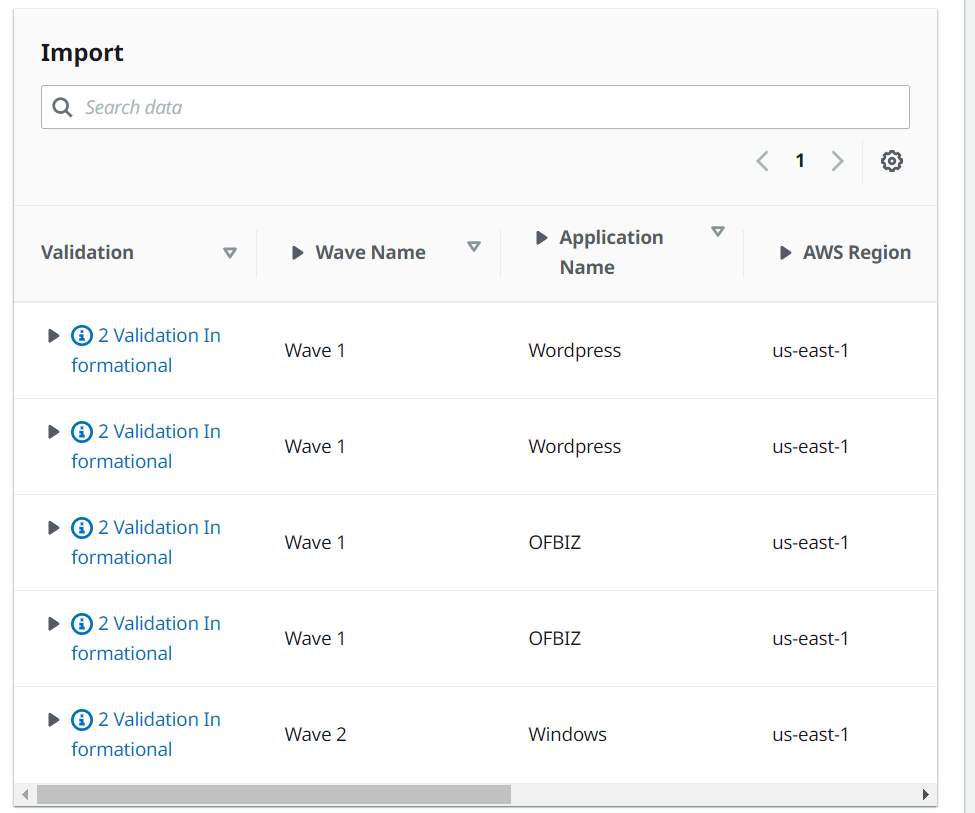The height and width of the screenshot is (813, 975).
Task: Expand Wave Name column header triangle
Action: tap(297, 253)
